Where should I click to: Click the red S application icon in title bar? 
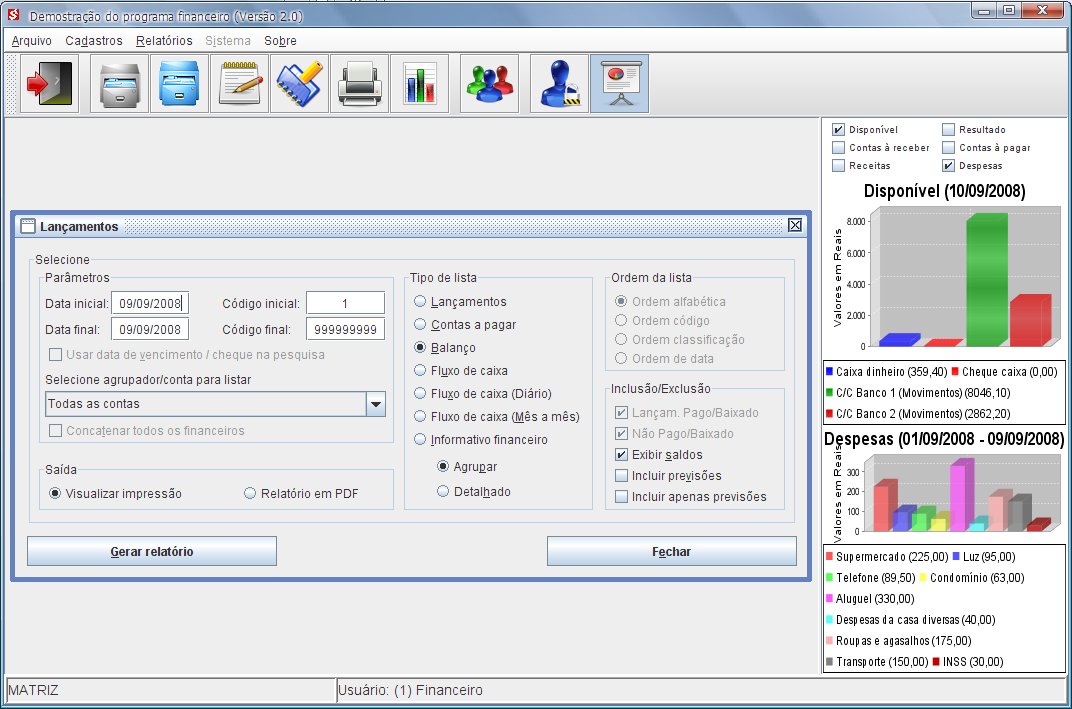coord(14,14)
